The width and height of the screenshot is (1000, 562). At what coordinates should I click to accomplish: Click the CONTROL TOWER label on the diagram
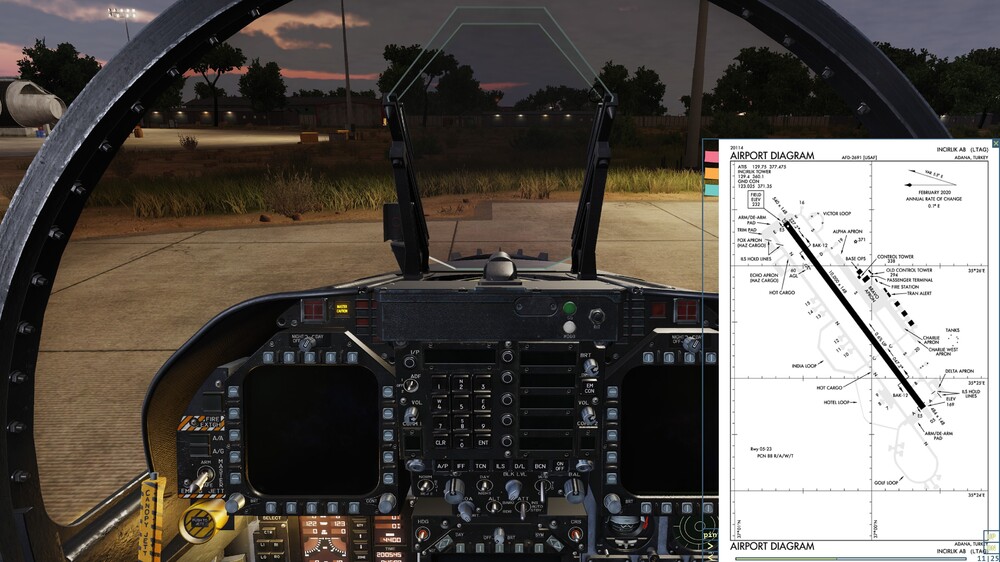click(x=895, y=256)
